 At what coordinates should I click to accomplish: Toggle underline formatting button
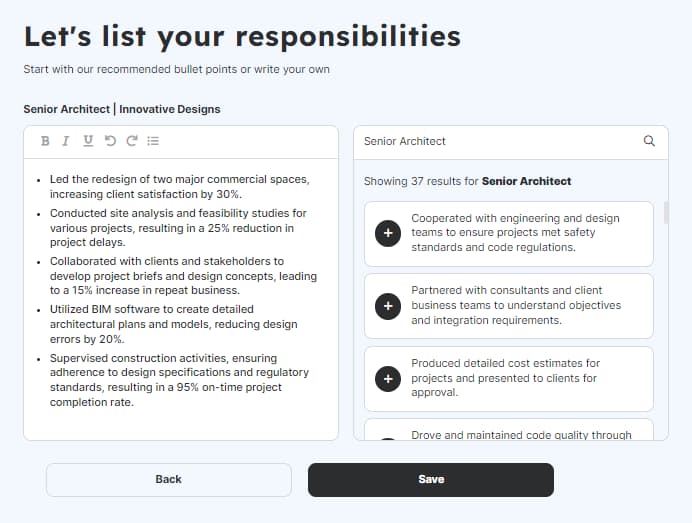pos(88,141)
